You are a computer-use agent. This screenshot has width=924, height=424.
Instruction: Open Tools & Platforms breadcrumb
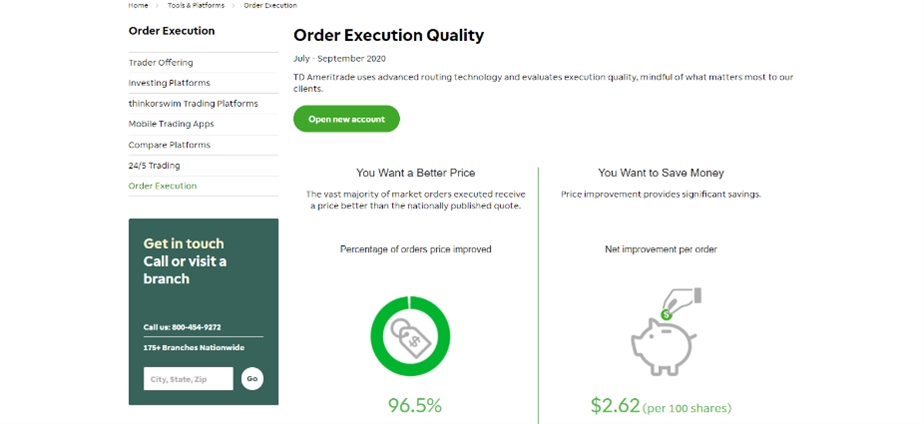pos(195,5)
